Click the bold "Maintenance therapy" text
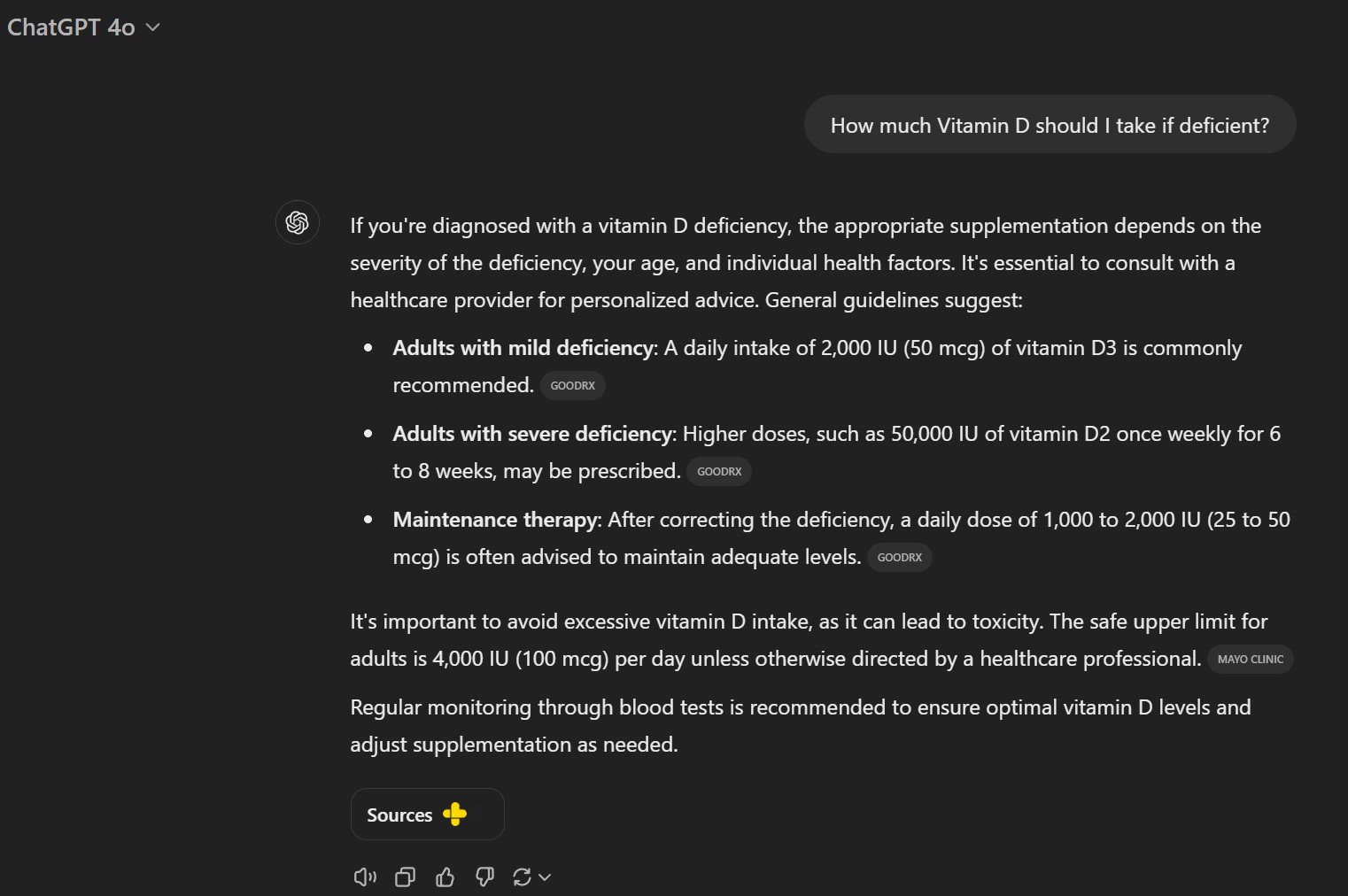 (496, 520)
